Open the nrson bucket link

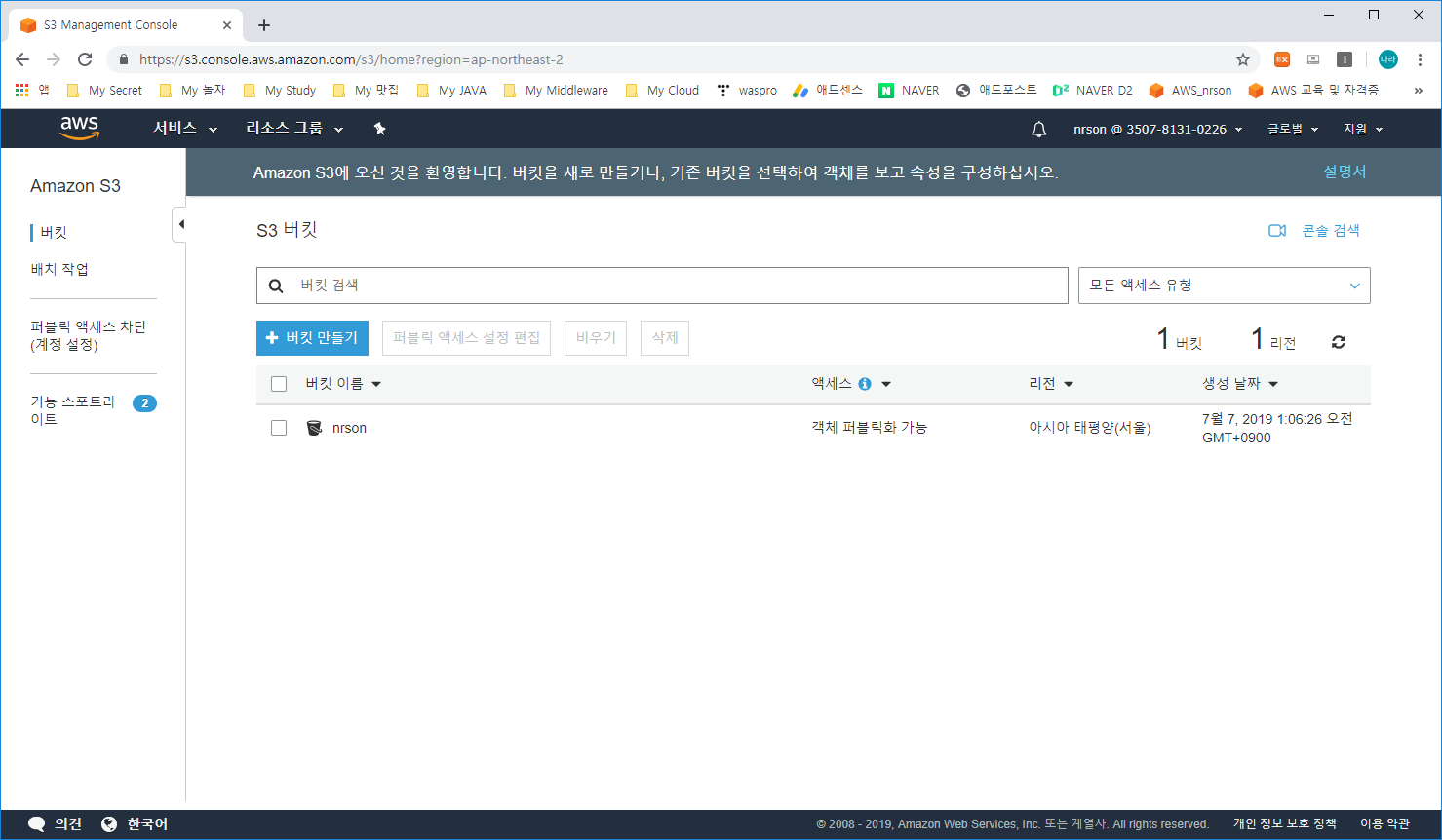click(349, 428)
